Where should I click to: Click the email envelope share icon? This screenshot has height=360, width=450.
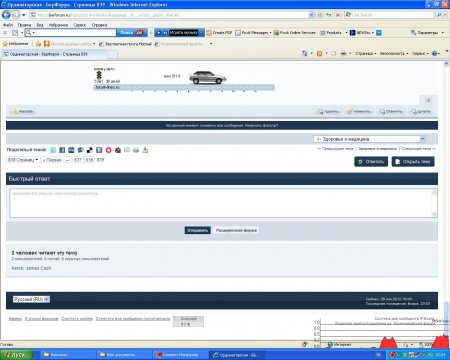click(x=127, y=150)
